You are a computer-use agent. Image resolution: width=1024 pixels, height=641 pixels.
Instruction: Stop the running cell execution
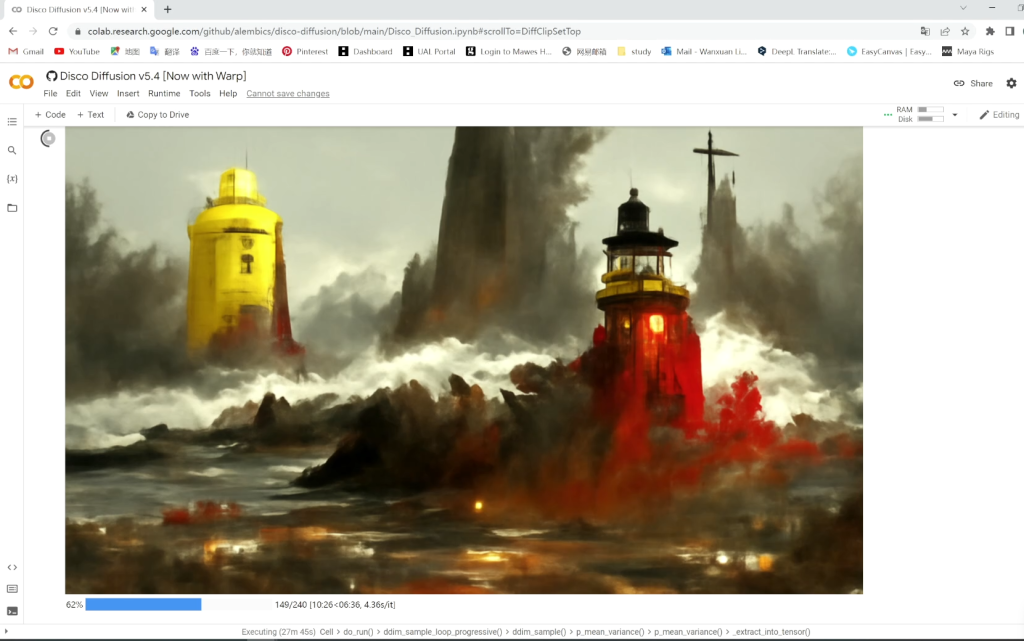point(48,139)
